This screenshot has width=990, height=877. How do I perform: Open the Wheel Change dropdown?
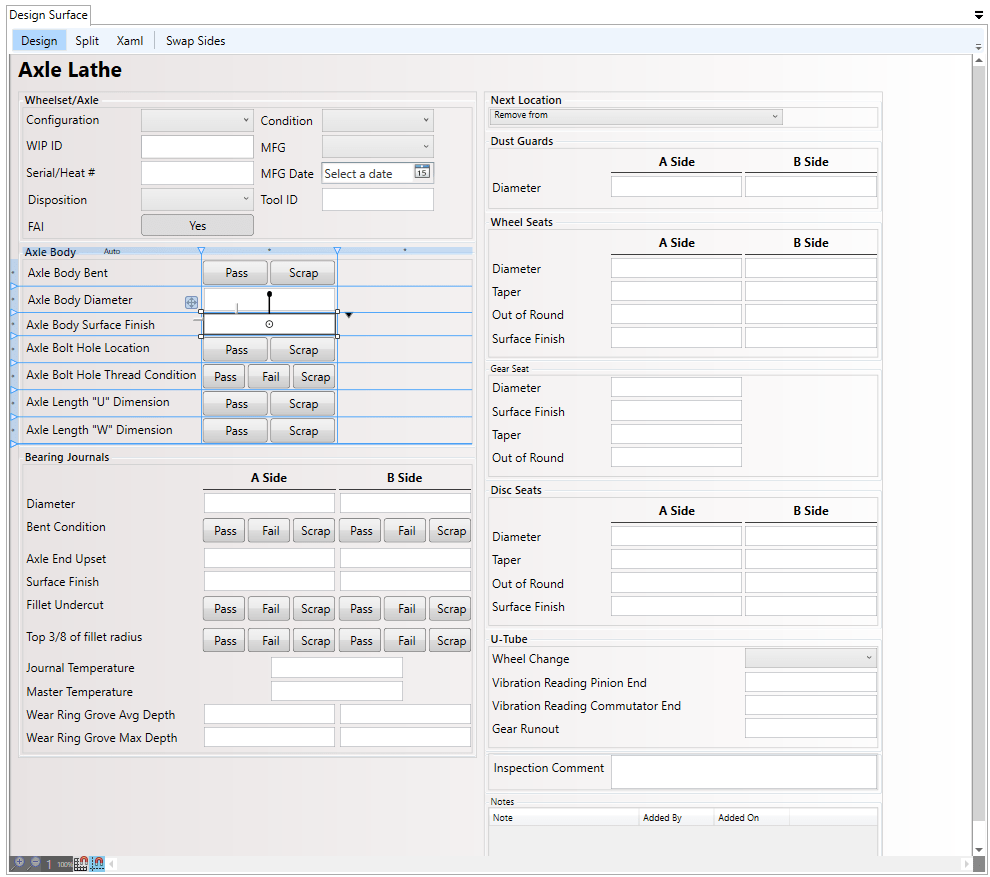(x=811, y=658)
